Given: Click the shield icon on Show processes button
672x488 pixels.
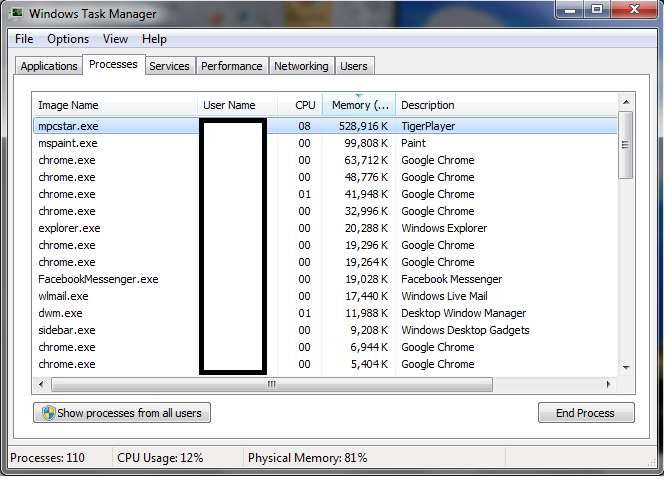Looking at the screenshot, I should point(46,413).
